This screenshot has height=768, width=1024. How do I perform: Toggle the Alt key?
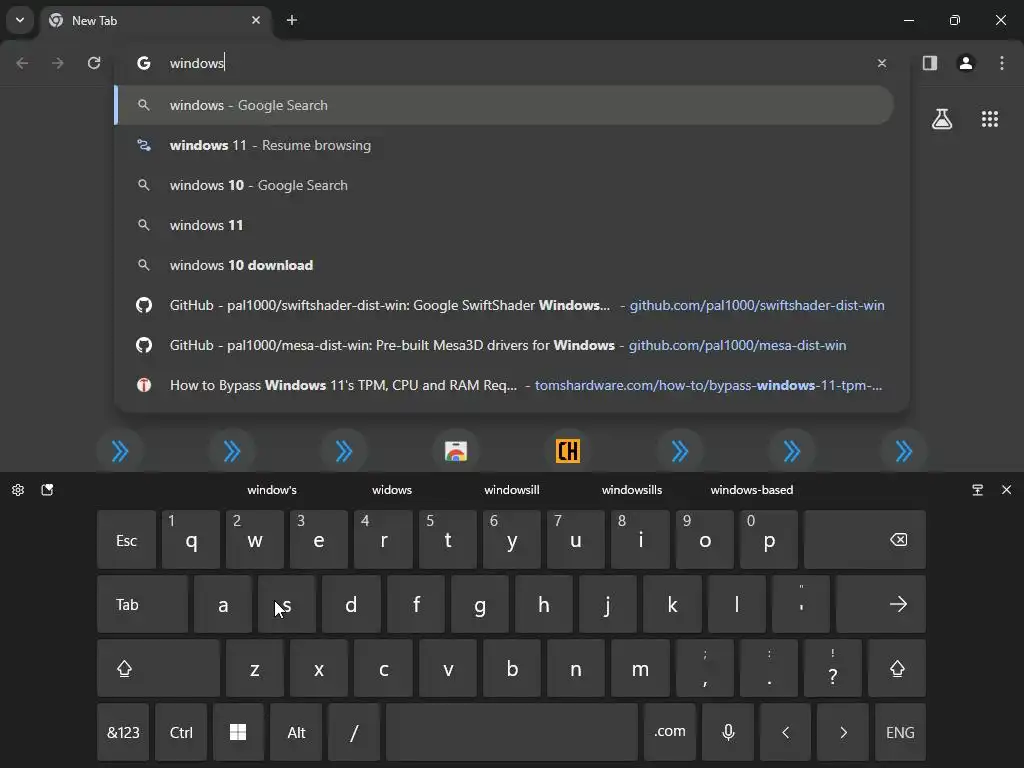pyautogui.click(x=296, y=732)
